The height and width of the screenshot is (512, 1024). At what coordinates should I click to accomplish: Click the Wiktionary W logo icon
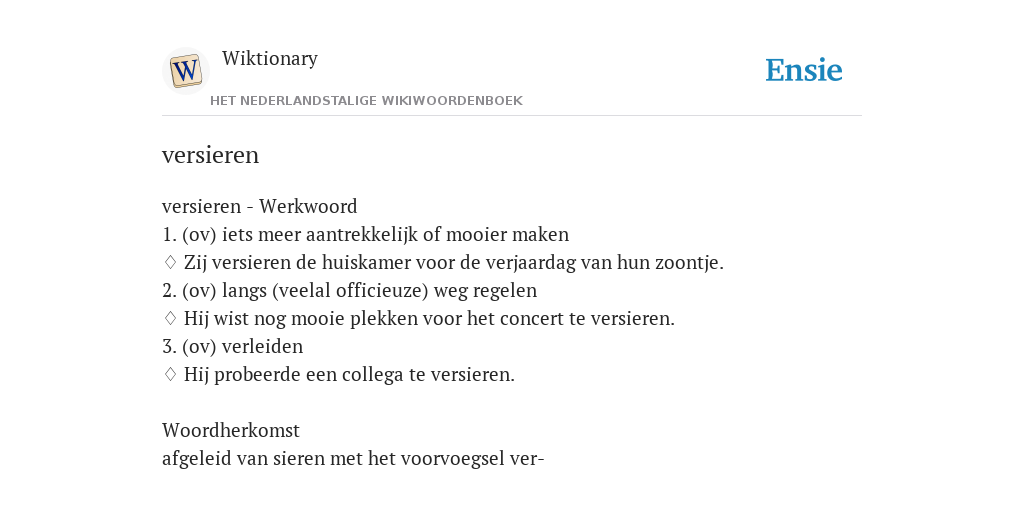pyautogui.click(x=185, y=71)
